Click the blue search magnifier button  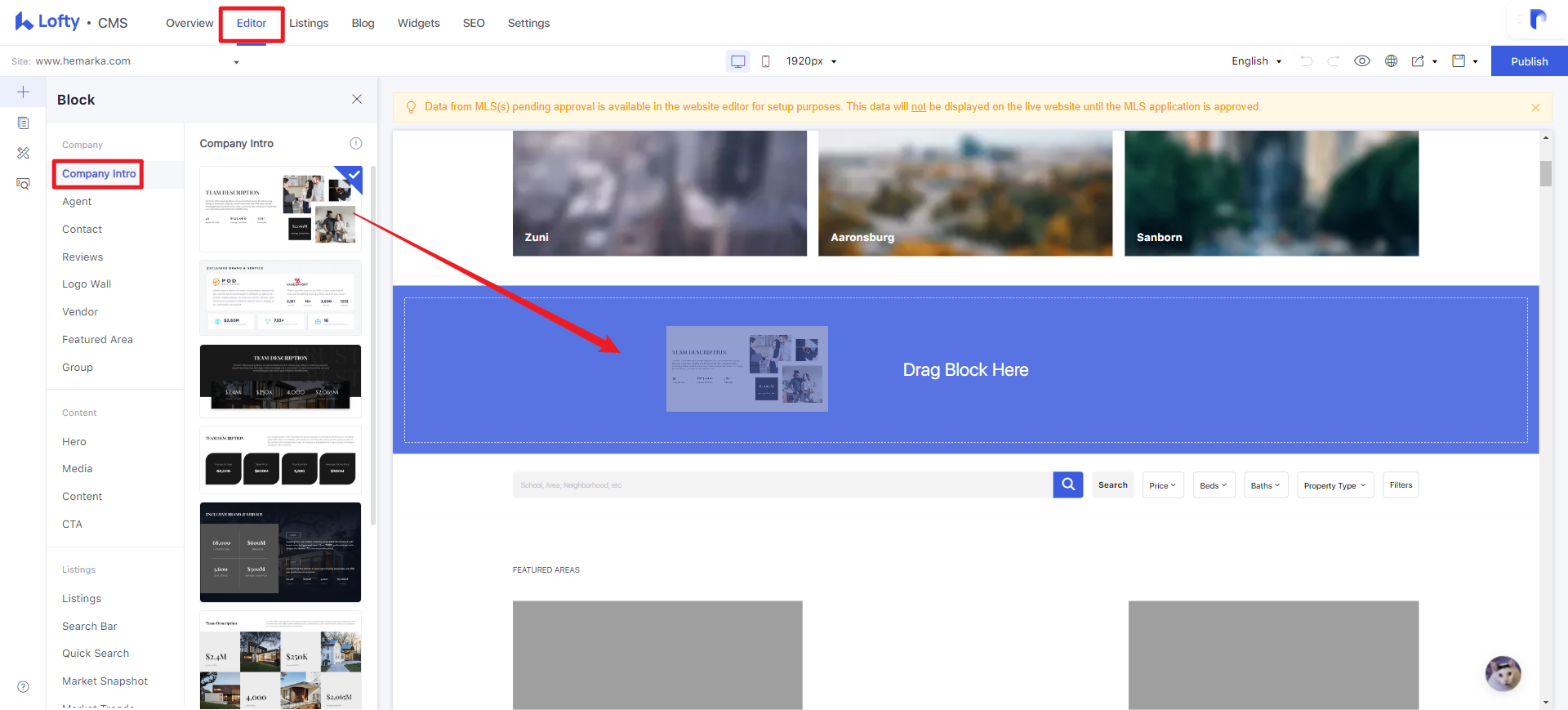click(1068, 484)
